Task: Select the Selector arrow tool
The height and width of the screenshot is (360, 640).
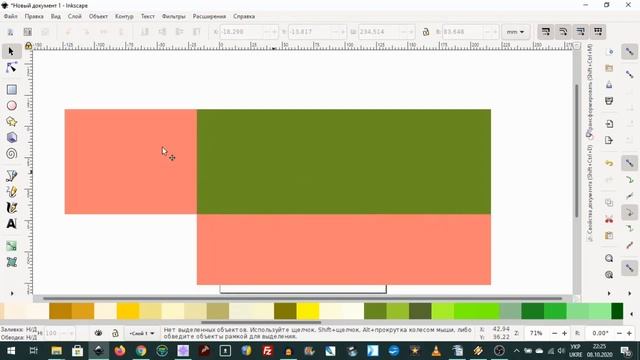Action: [11, 51]
